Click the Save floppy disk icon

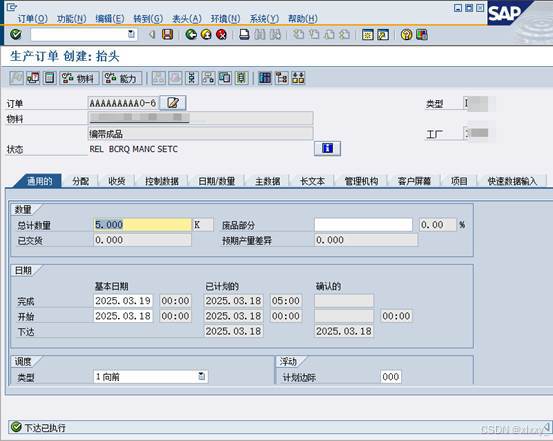pos(167,35)
